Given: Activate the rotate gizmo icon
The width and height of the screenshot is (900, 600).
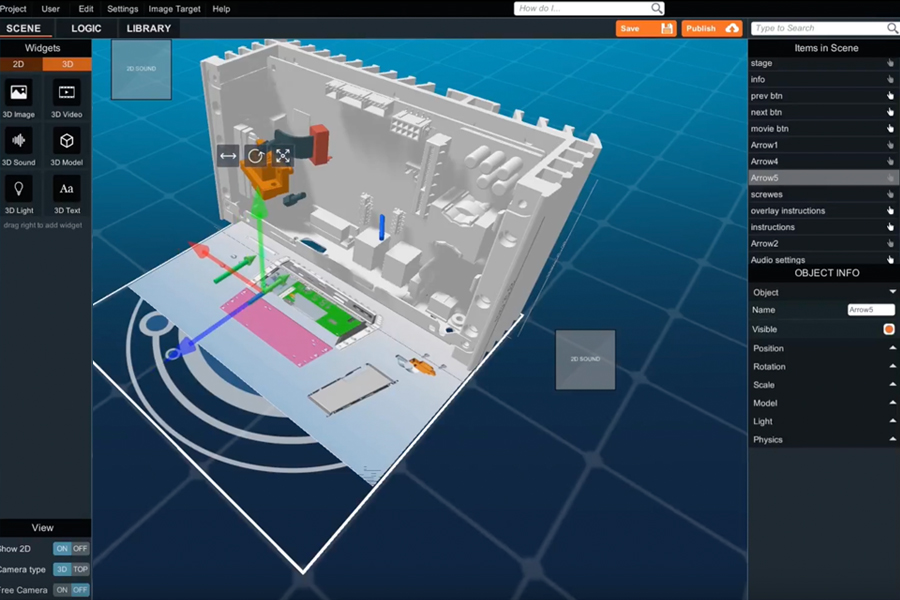Looking at the screenshot, I should 255,156.
